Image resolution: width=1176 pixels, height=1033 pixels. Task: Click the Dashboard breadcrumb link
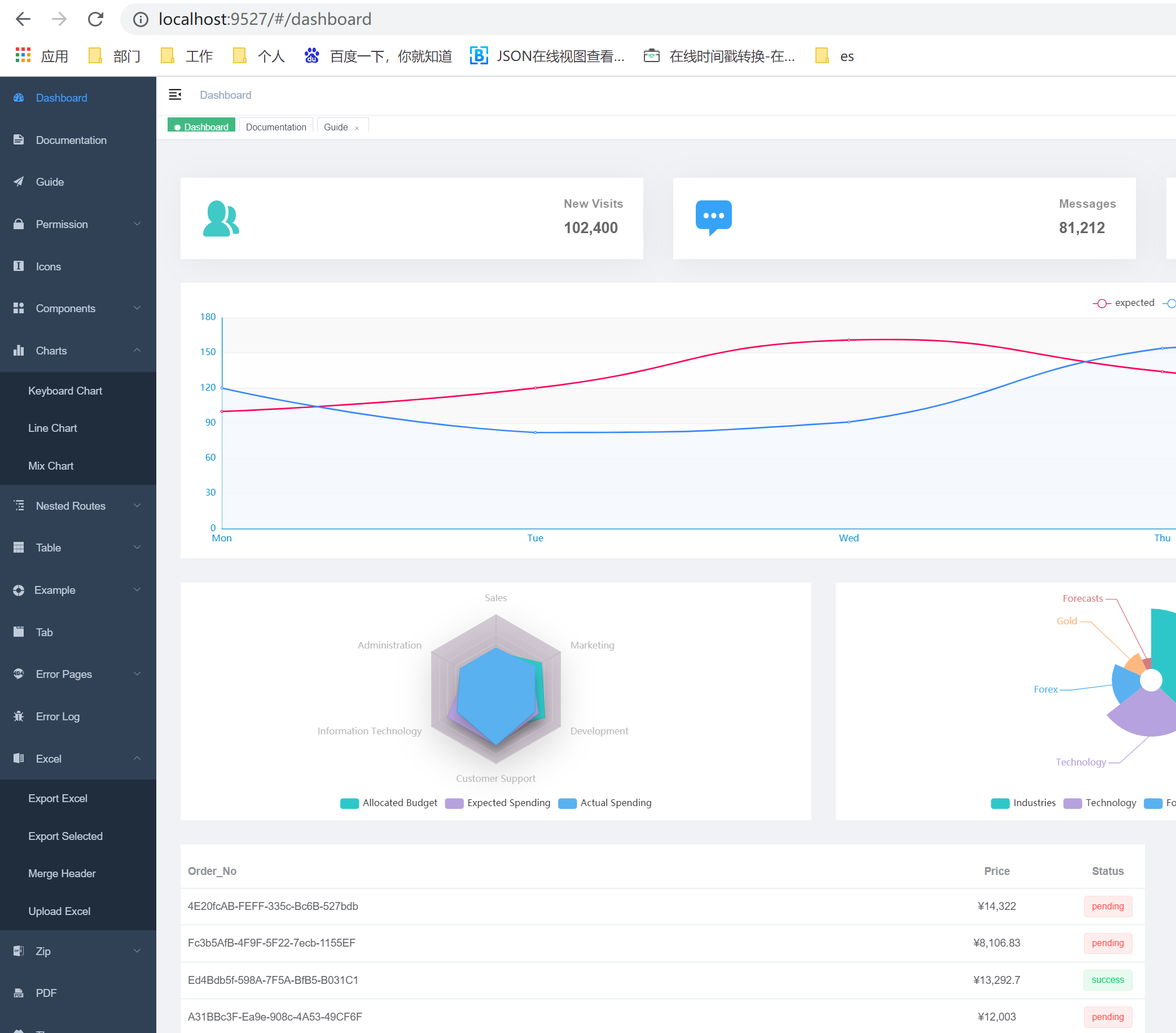click(226, 95)
